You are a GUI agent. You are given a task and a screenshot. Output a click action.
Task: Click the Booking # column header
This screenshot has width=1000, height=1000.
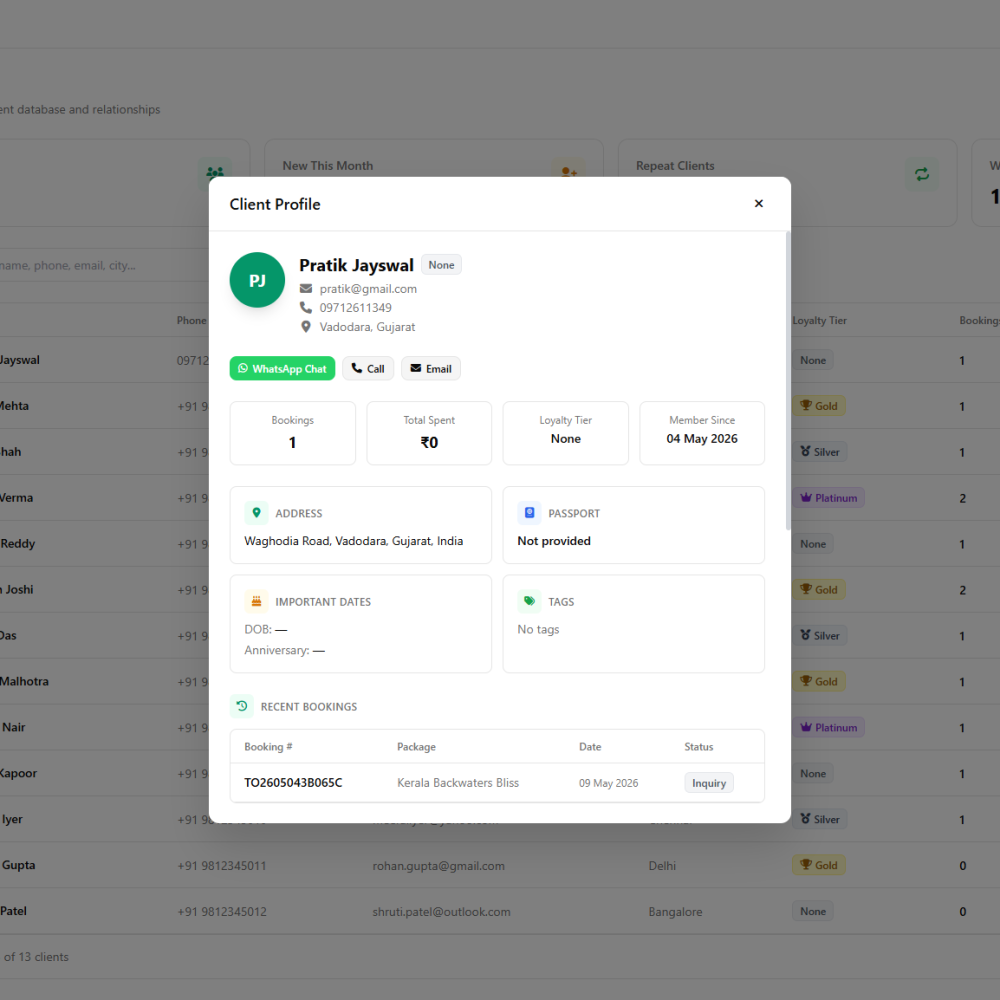268,747
